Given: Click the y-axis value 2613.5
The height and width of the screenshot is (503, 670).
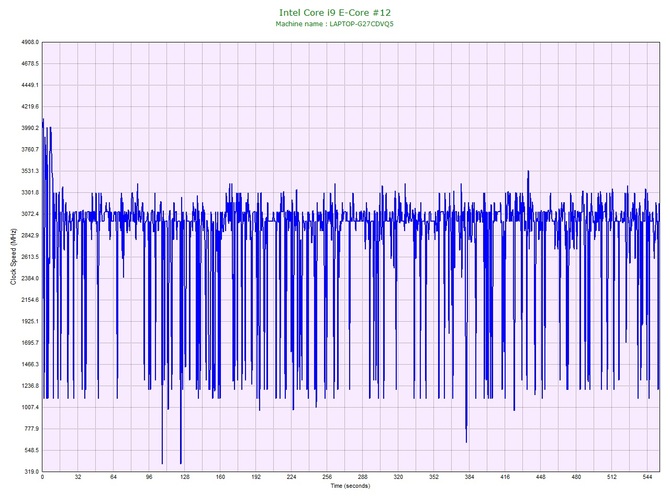Looking at the screenshot, I should (30, 257).
